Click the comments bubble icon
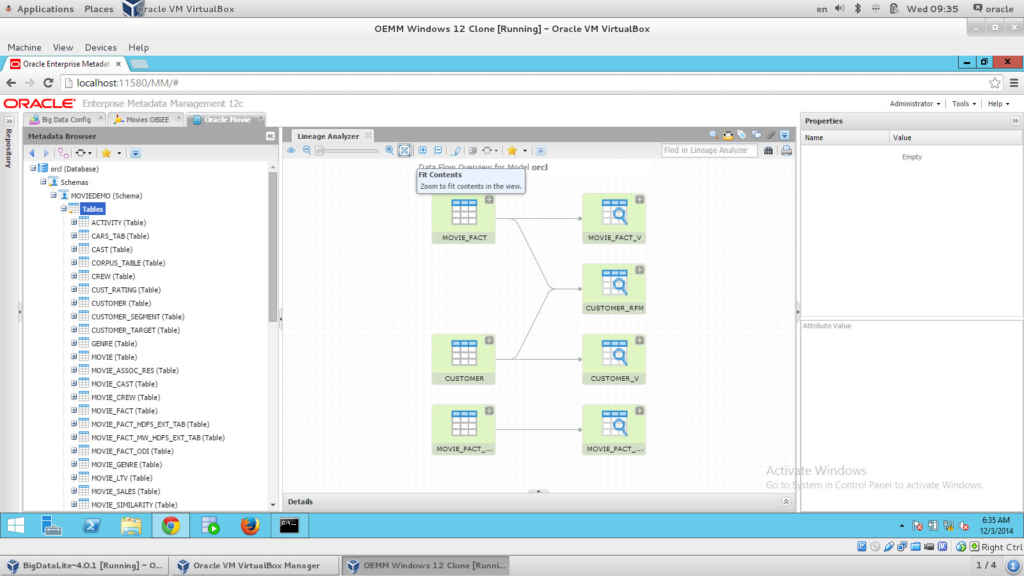The height and width of the screenshot is (576, 1024). [756, 135]
